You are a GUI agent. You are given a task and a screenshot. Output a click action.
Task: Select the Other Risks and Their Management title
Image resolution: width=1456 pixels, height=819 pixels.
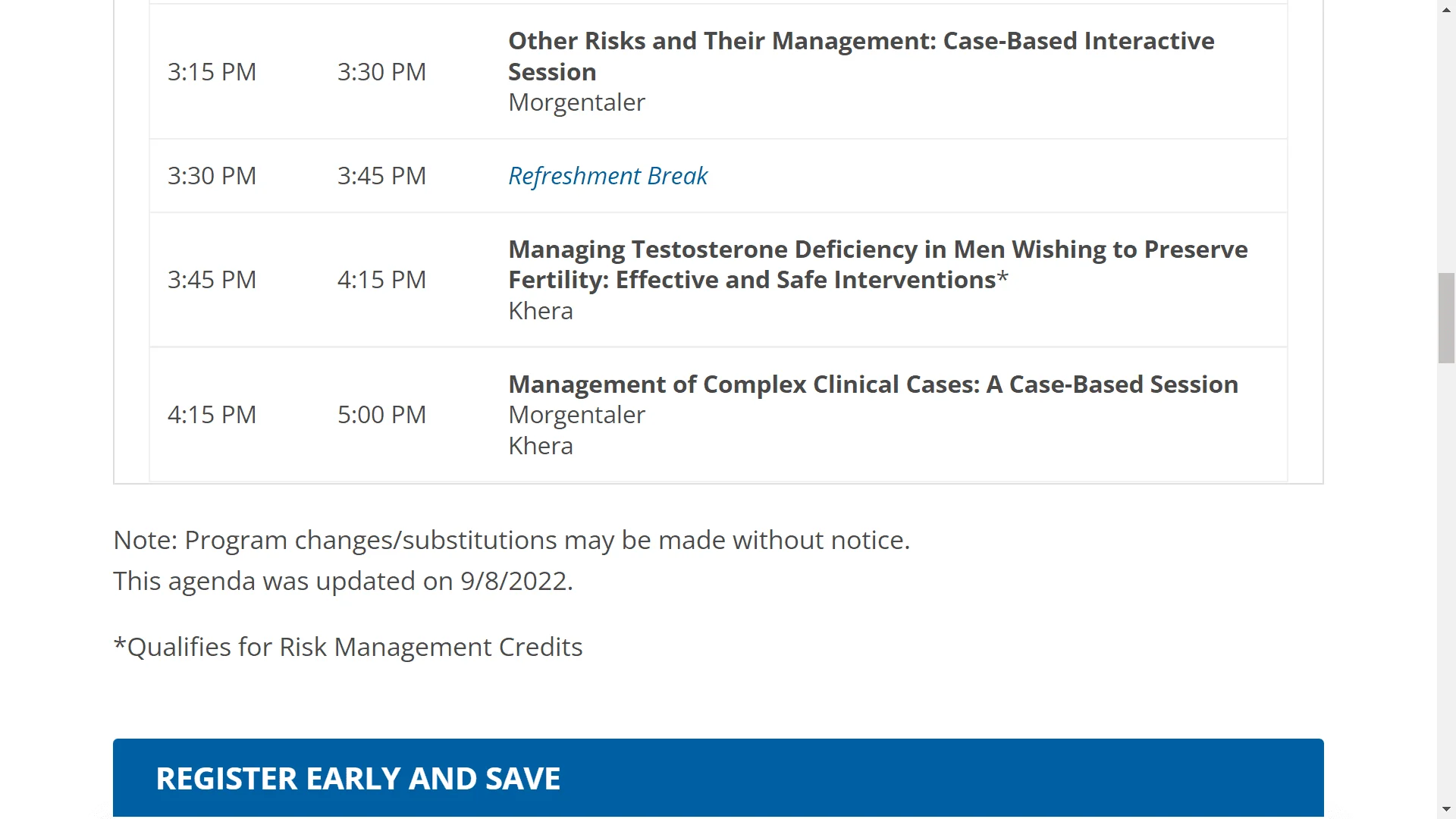tap(861, 56)
